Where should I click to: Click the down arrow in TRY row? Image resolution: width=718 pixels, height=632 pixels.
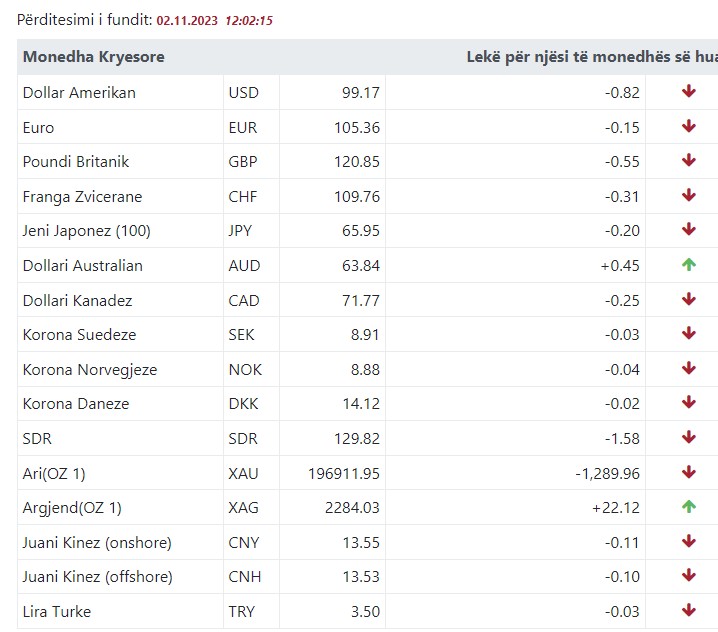(x=688, y=611)
